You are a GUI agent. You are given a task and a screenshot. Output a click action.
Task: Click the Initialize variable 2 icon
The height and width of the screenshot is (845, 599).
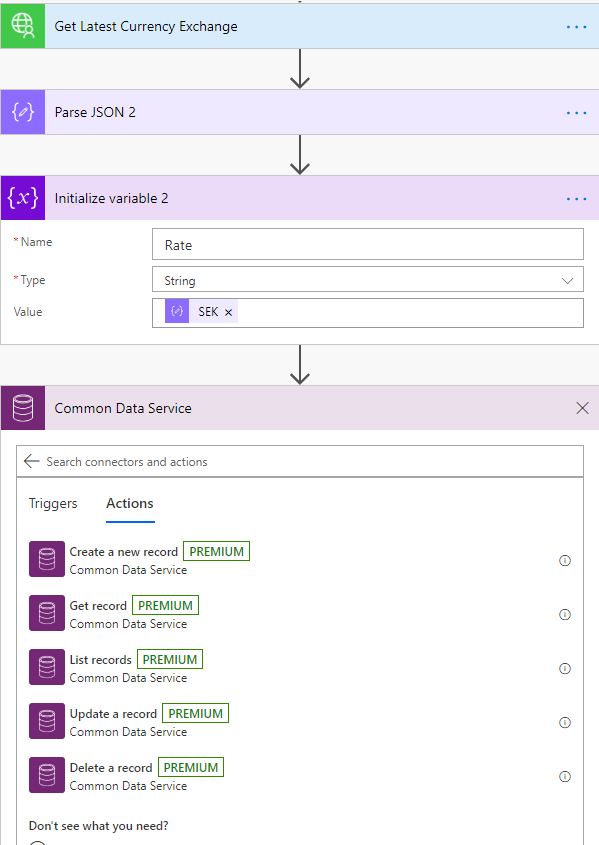[x=23, y=198]
